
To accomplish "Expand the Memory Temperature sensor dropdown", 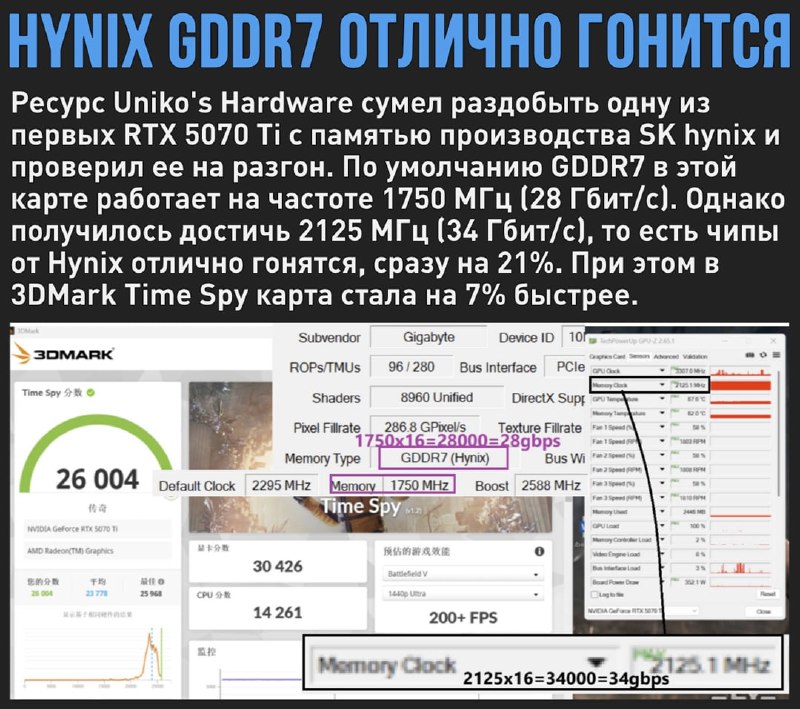I will [662, 413].
